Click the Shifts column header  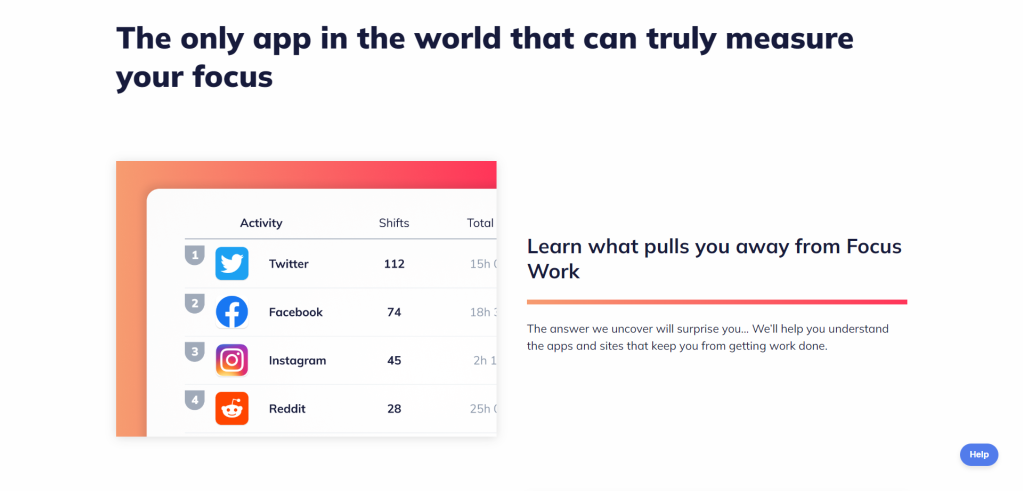[394, 223]
